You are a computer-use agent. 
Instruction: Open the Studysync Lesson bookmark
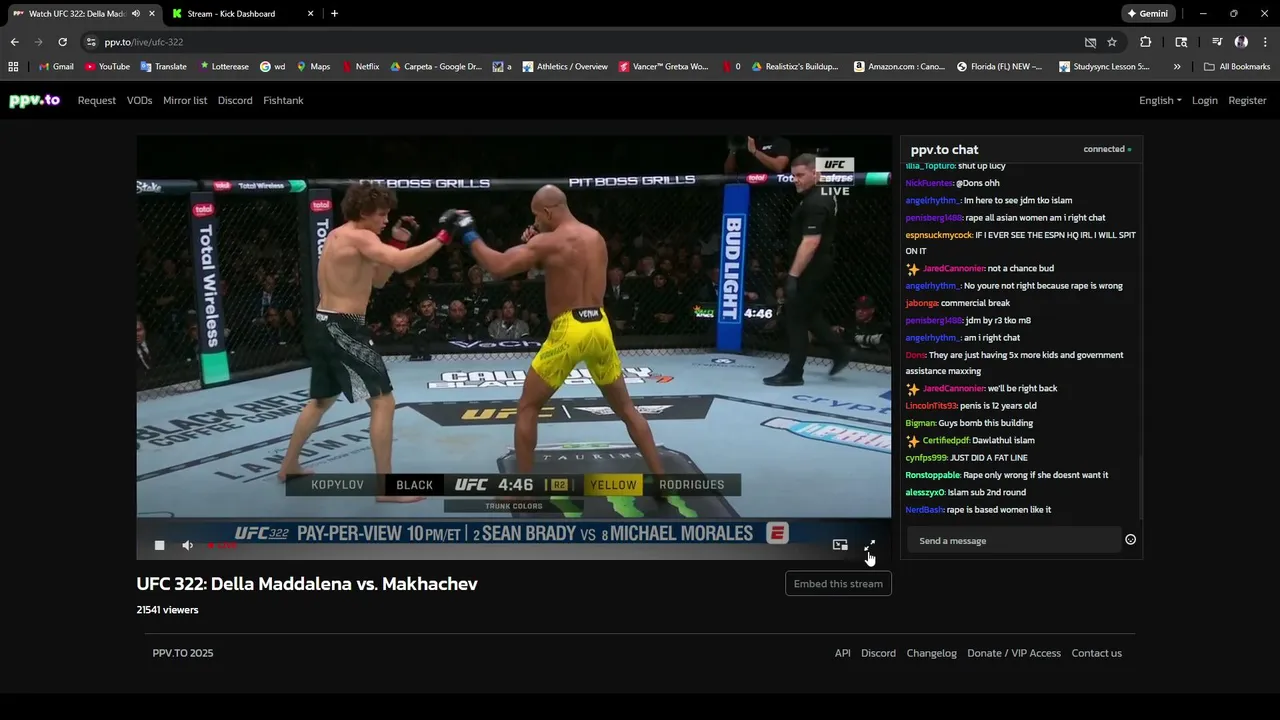(x=1105, y=67)
